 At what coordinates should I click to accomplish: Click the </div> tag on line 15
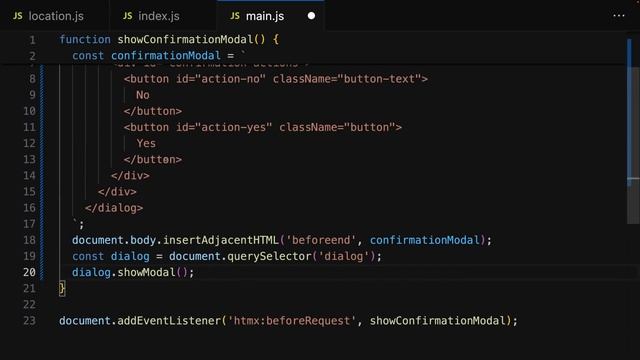117,192
